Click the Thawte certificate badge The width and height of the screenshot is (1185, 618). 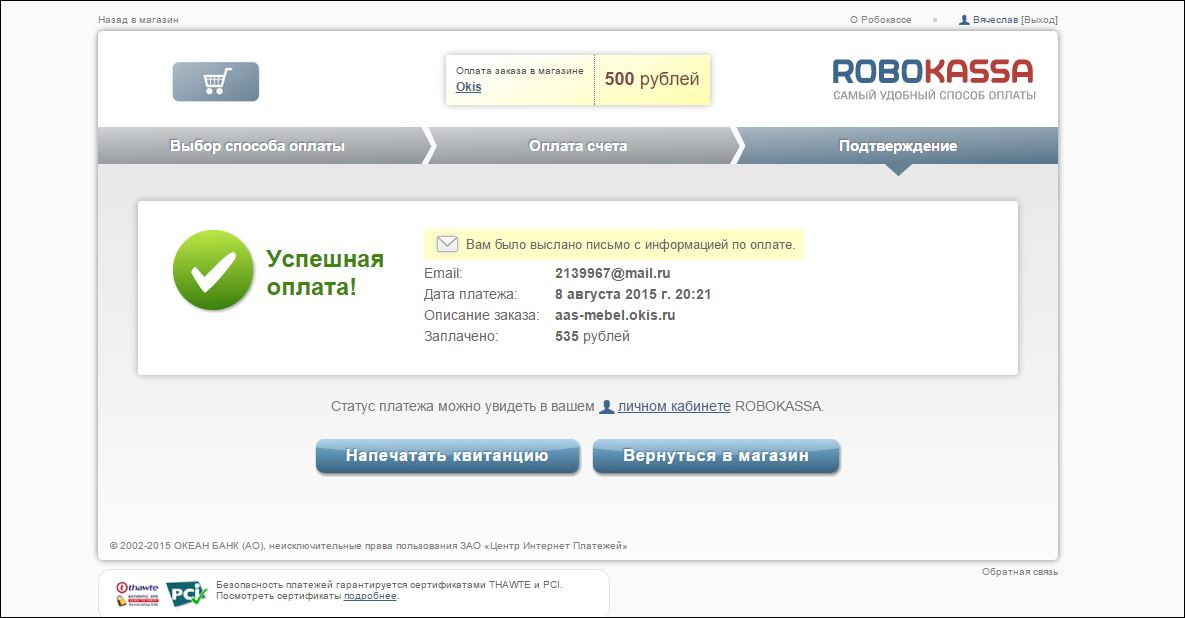[x=138, y=594]
